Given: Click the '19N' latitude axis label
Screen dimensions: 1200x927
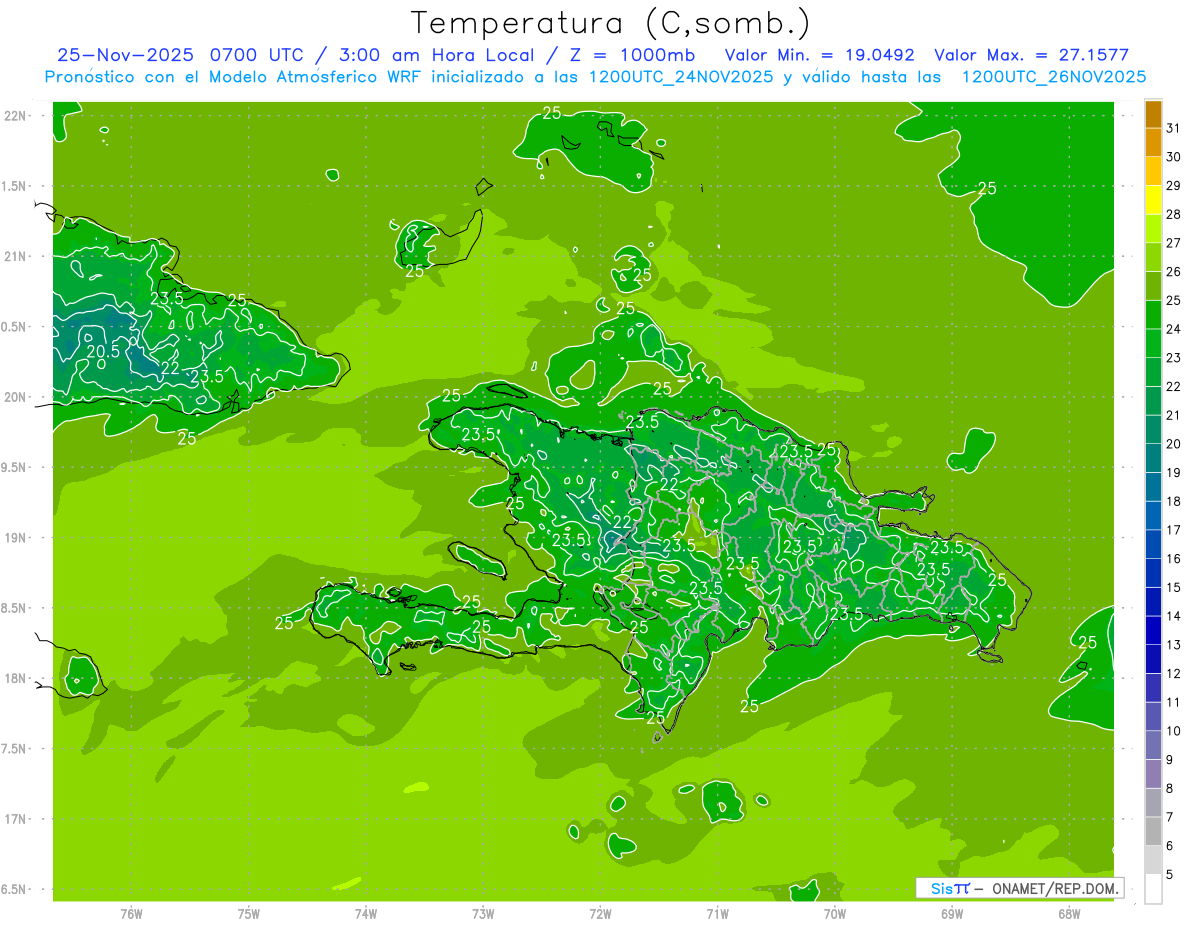Looking at the screenshot, I should tap(15, 538).
